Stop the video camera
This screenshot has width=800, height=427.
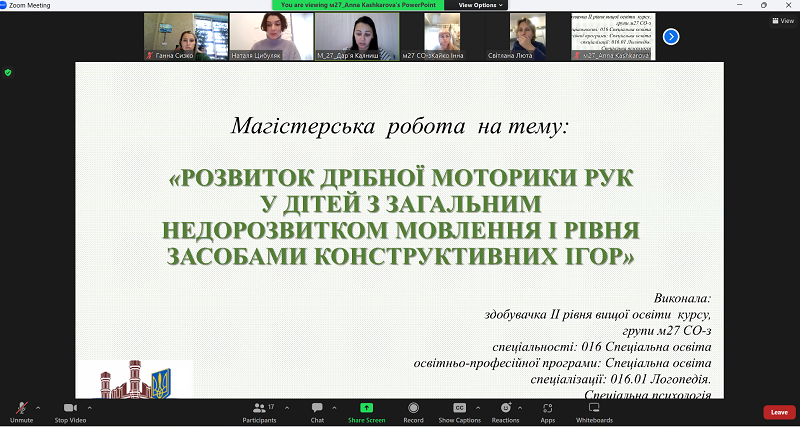[x=69, y=410]
